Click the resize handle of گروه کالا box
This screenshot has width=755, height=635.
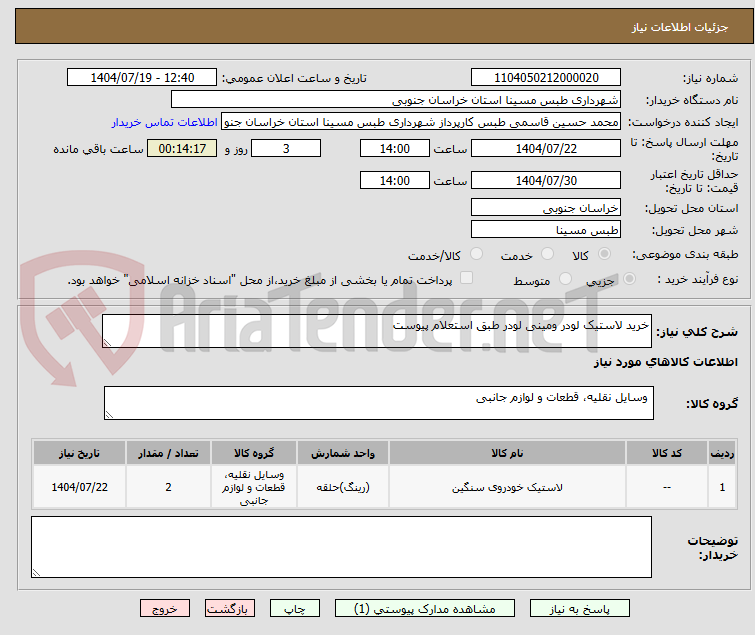point(109,415)
